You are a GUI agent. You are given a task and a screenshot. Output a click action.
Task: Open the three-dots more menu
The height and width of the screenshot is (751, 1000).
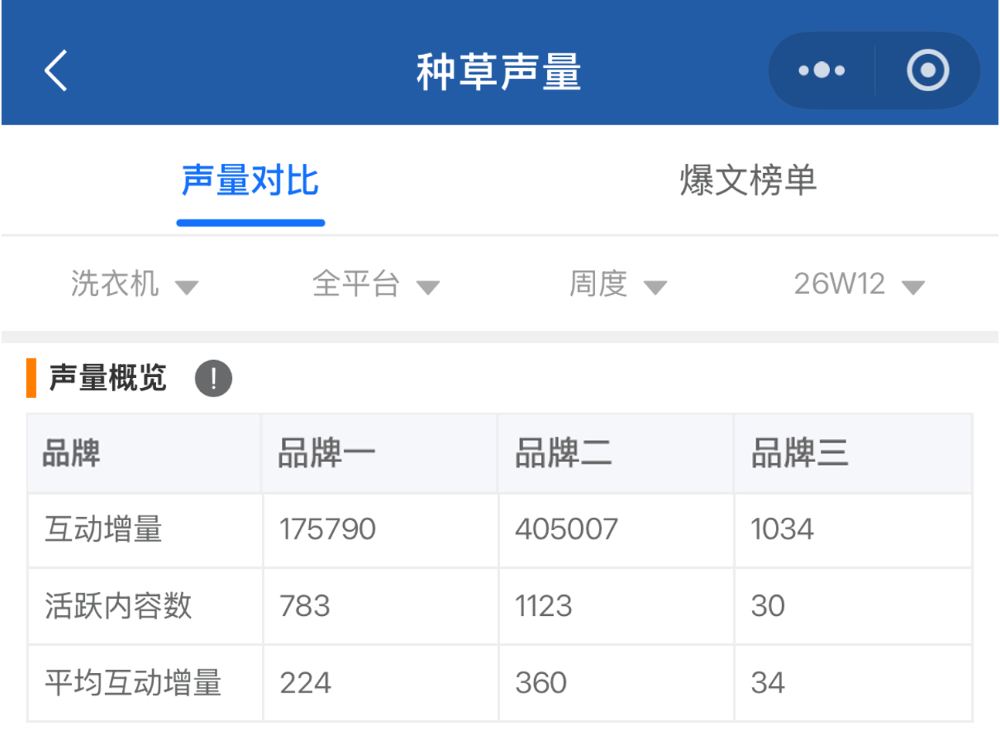822,71
